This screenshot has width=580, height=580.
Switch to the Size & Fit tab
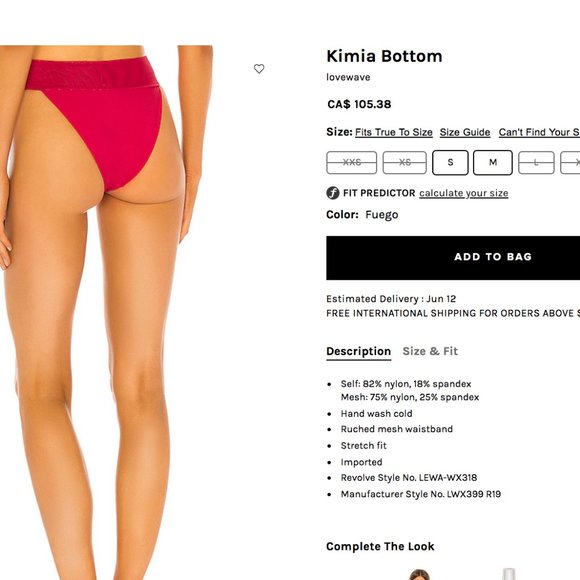430,351
